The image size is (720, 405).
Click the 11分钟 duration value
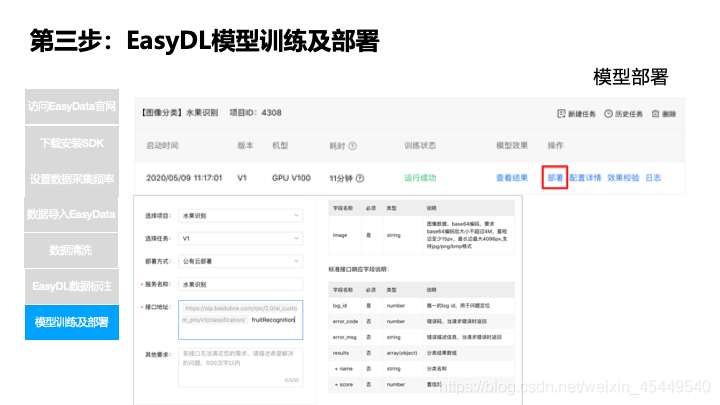(x=341, y=178)
